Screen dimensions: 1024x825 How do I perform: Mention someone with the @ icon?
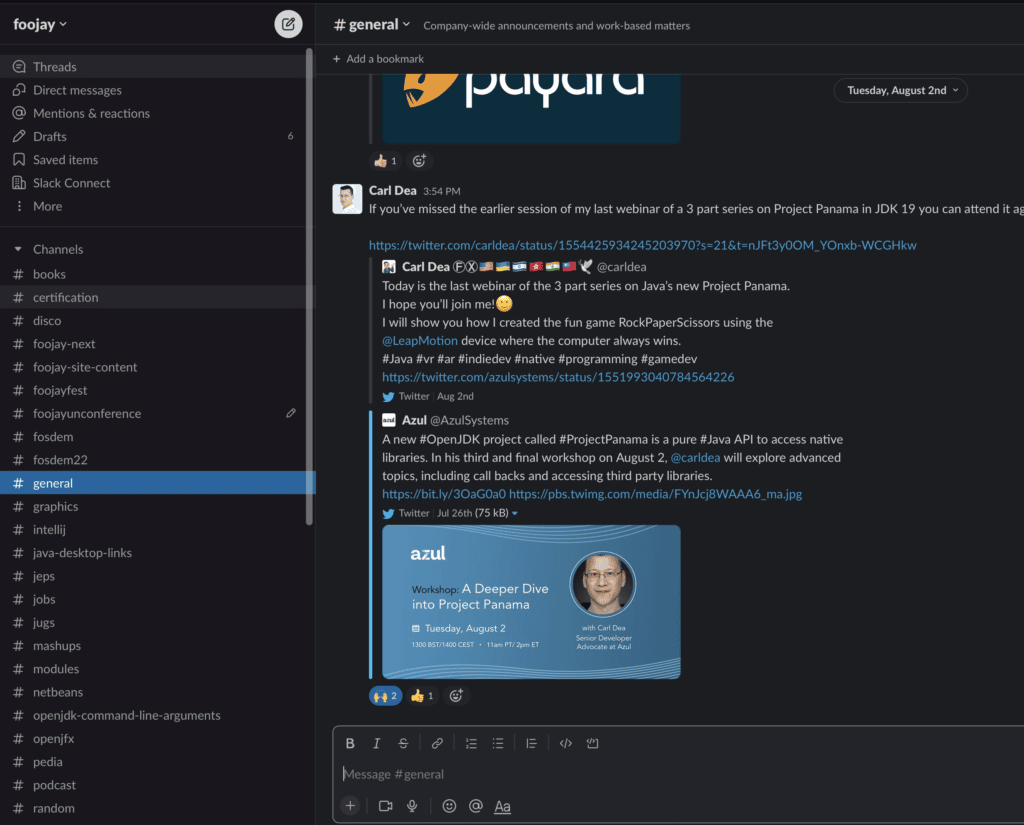(475, 806)
